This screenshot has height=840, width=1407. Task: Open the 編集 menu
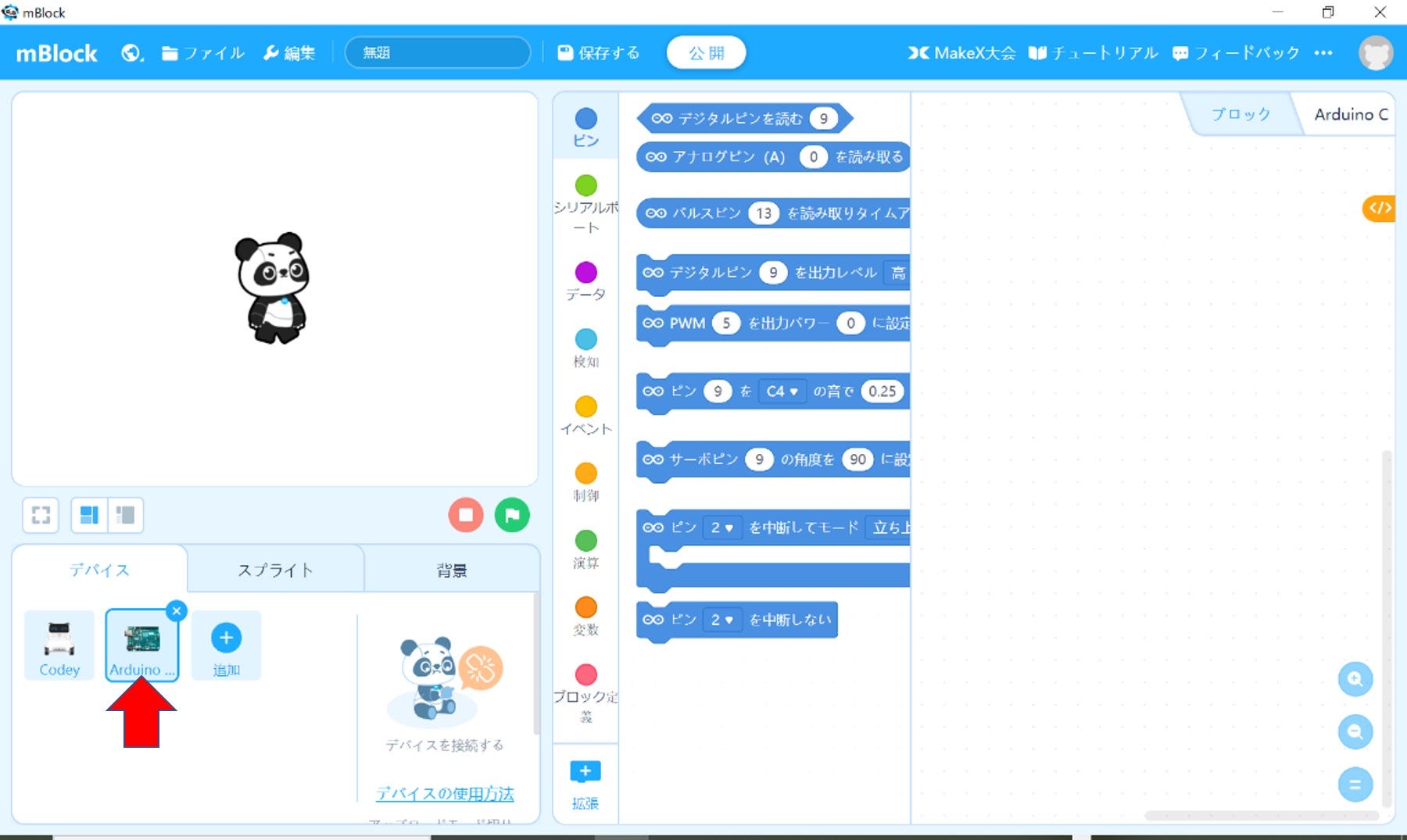[x=288, y=52]
